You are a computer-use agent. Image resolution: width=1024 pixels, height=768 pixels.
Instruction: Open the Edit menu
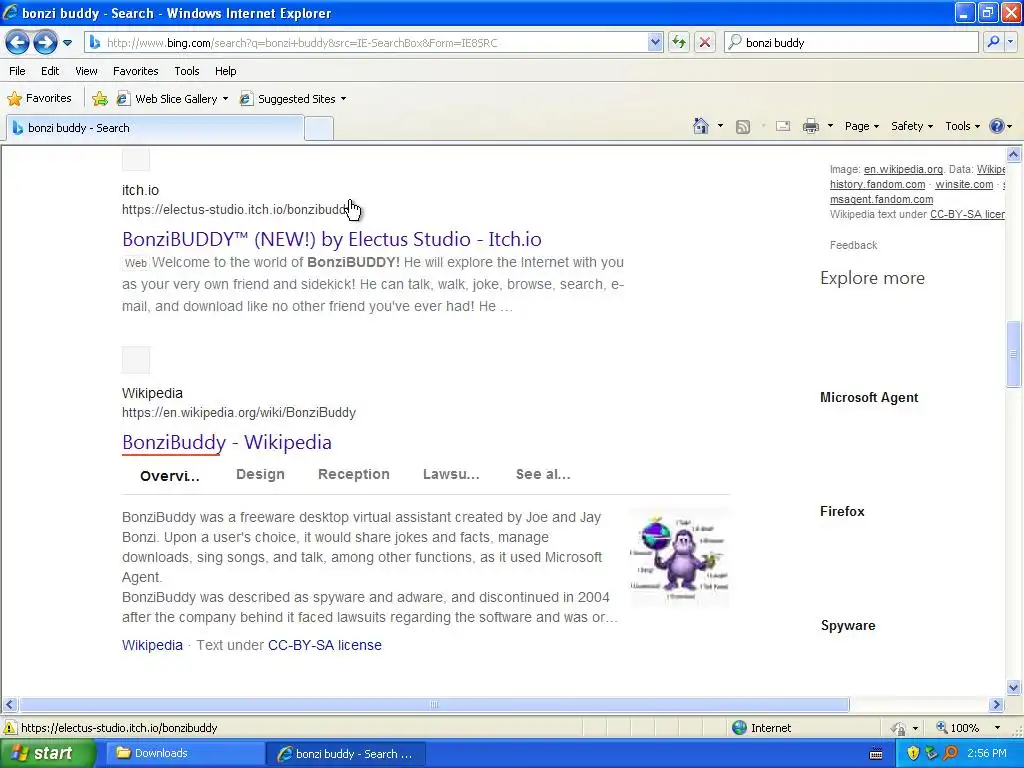coord(50,71)
